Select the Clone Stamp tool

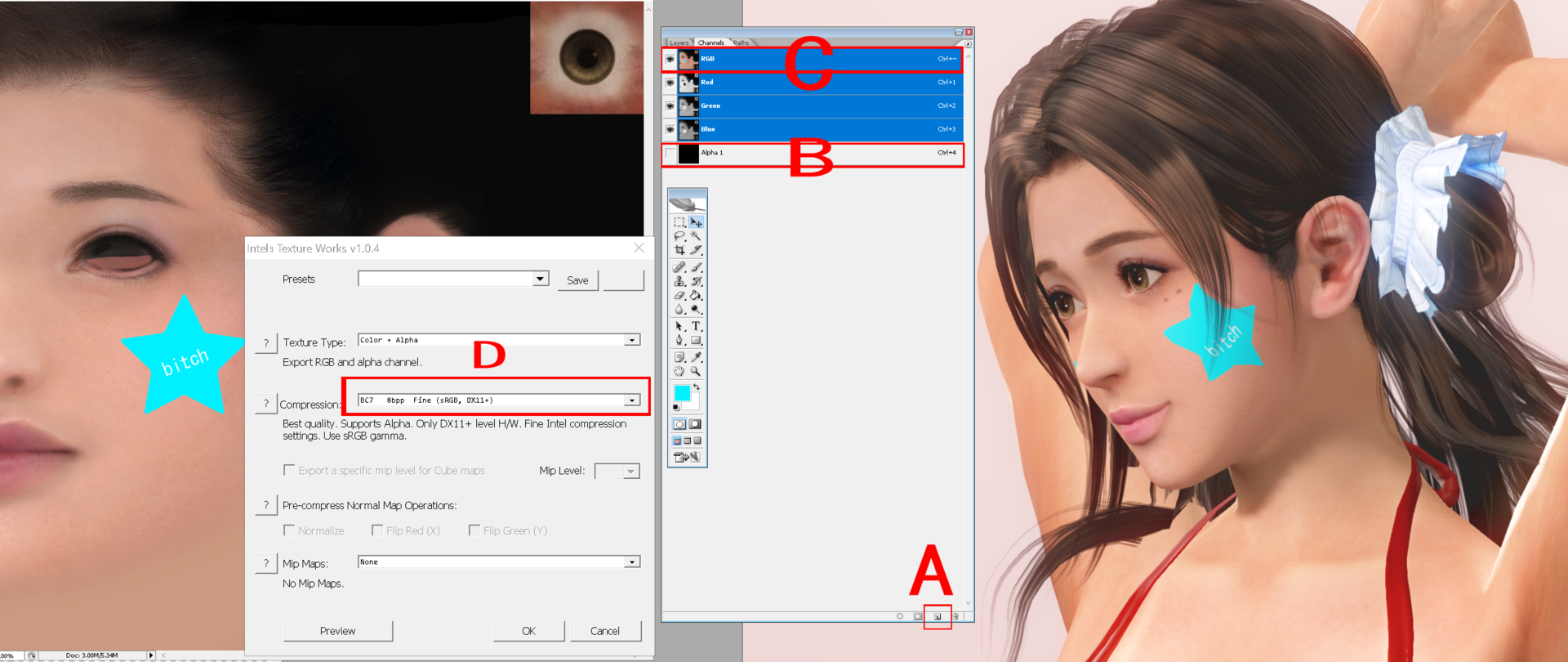coord(679,281)
